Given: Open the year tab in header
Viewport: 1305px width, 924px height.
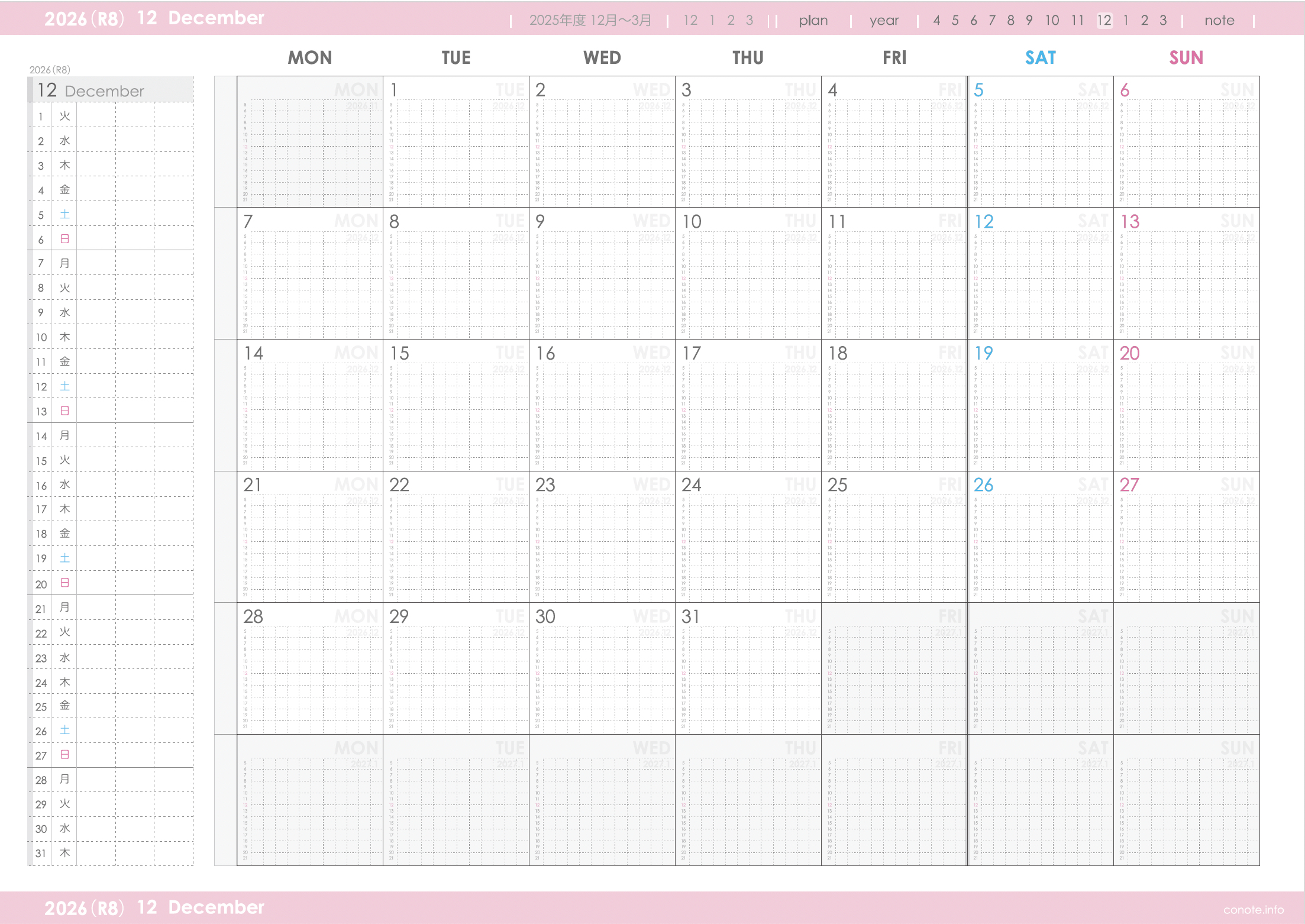Looking at the screenshot, I should [884, 21].
